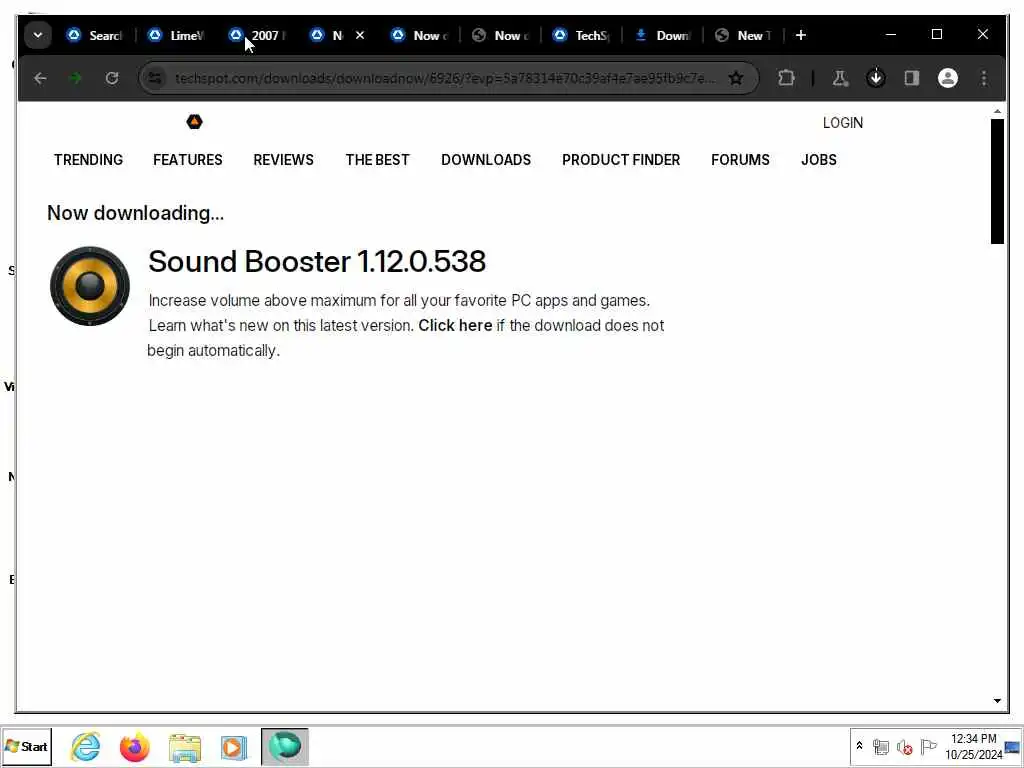Open the FEATURES section
The width and height of the screenshot is (1024, 768).
point(187,160)
